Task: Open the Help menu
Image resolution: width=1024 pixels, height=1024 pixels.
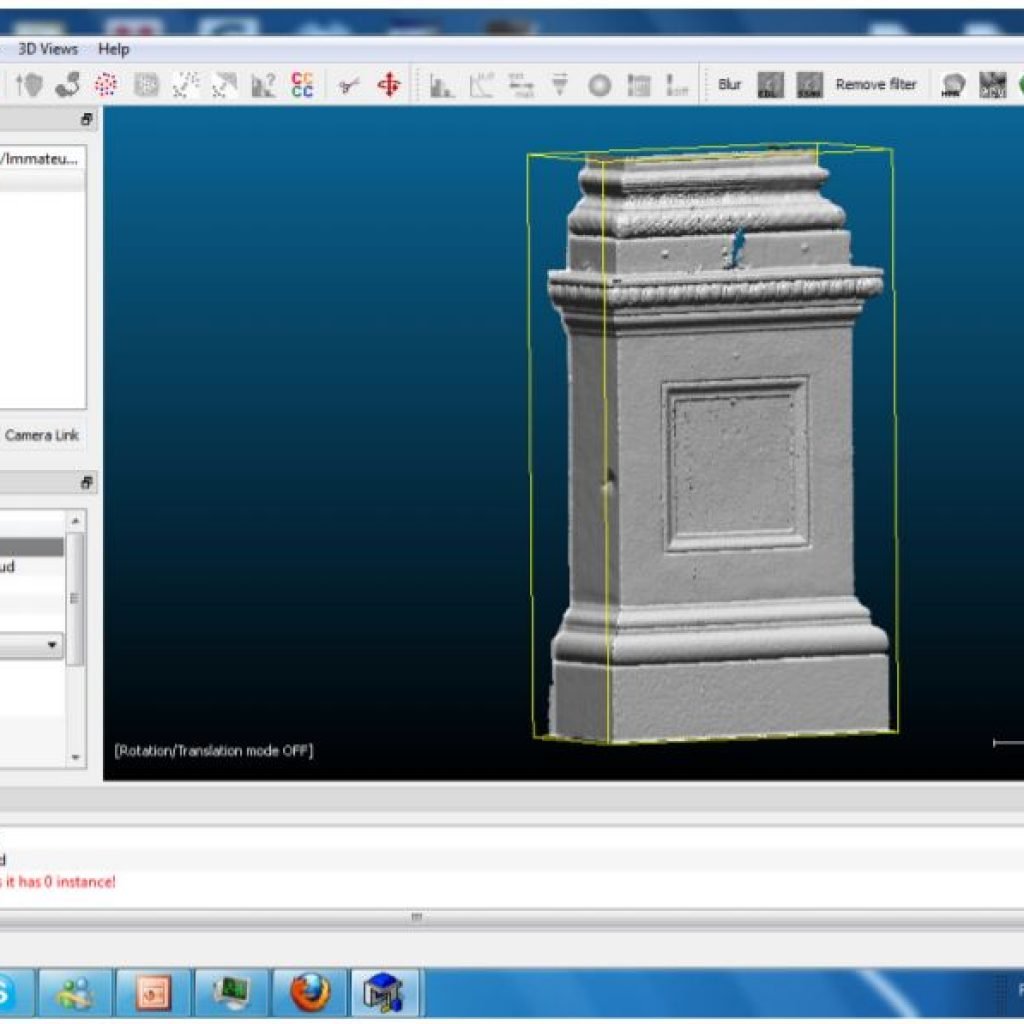Action: pyautogui.click(x=113, y=49)
